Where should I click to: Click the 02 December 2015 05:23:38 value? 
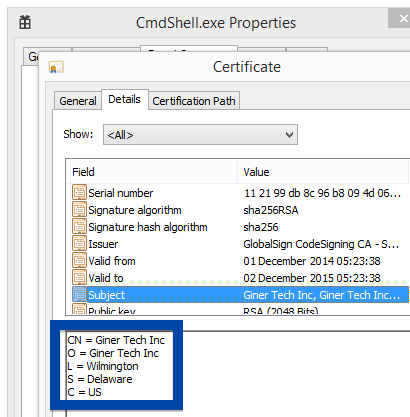coord(312,278)
